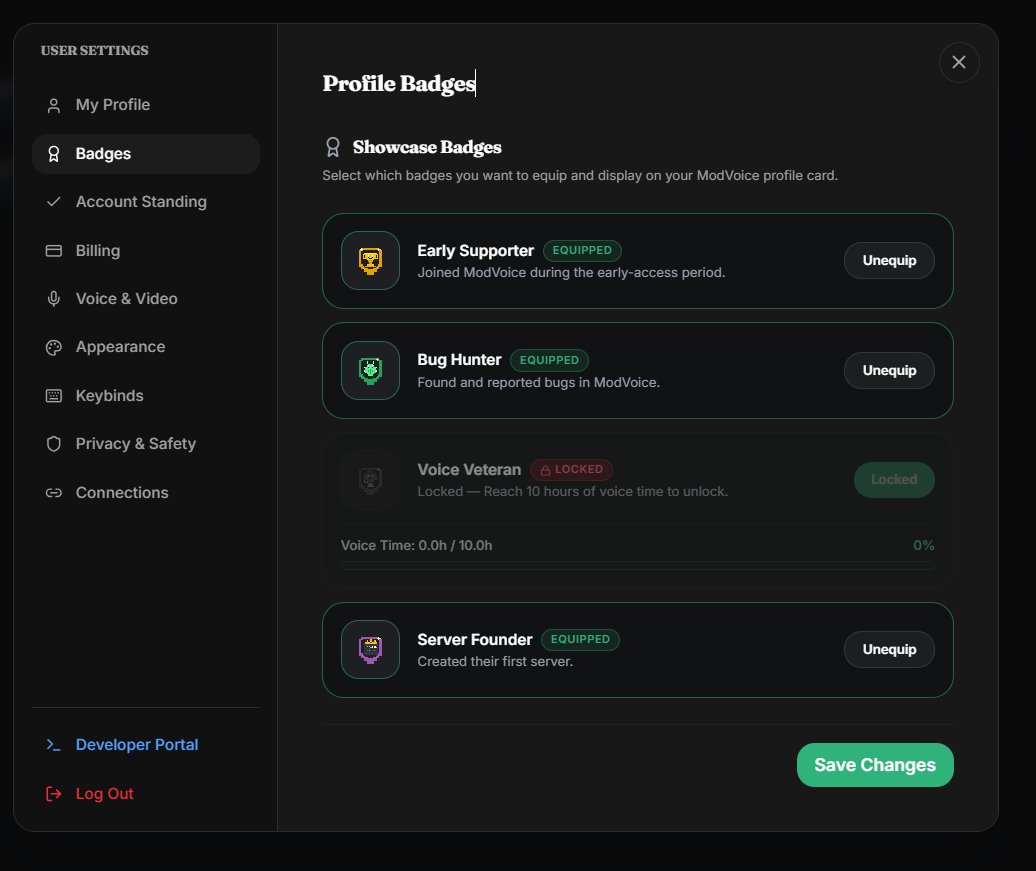Viewport: 1036px width, 871px height.
Task: Click the EQUIPPED tag on Server Founder
Action: (580, 640)
